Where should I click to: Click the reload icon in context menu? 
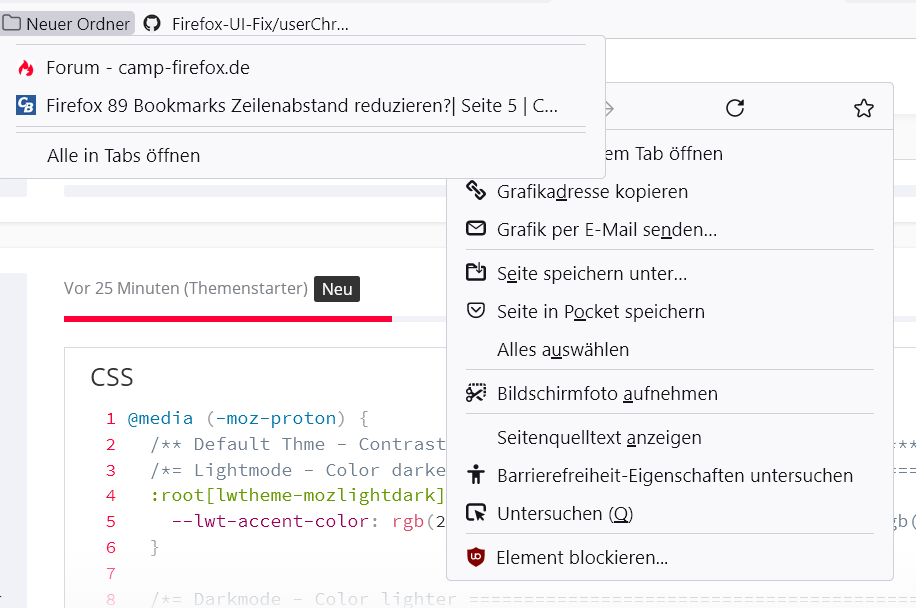click(735, 108)
